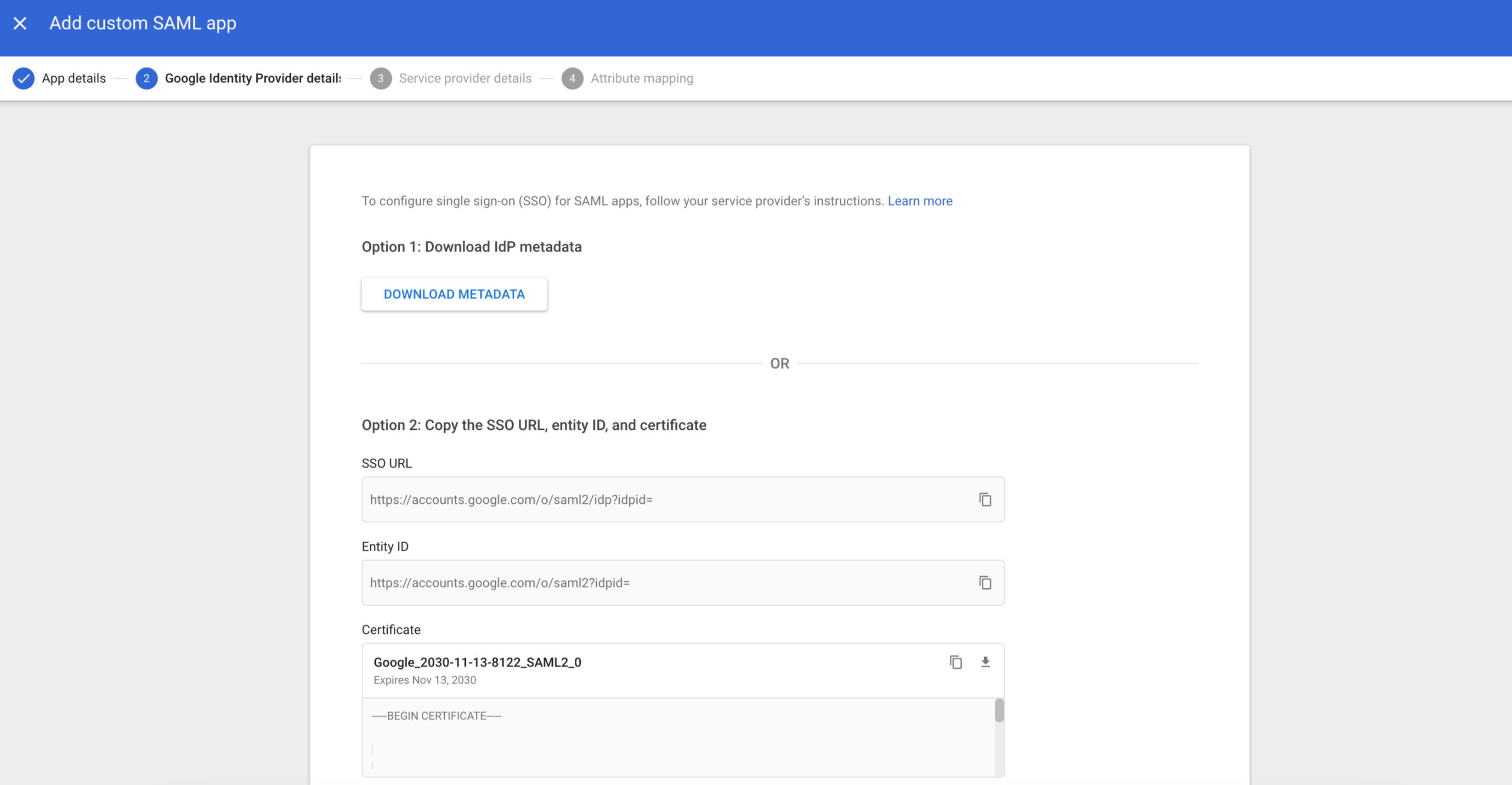Click inside the Entity ID field
1512x785 pixels.
tap(683, 583)
